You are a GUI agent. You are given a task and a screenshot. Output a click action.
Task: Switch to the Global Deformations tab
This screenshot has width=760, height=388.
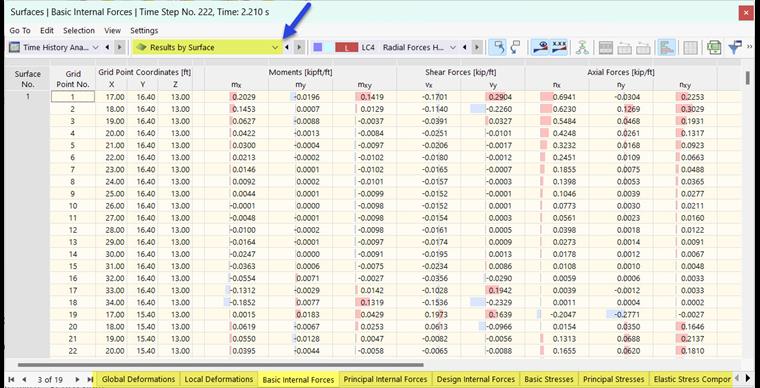point(138,379)
